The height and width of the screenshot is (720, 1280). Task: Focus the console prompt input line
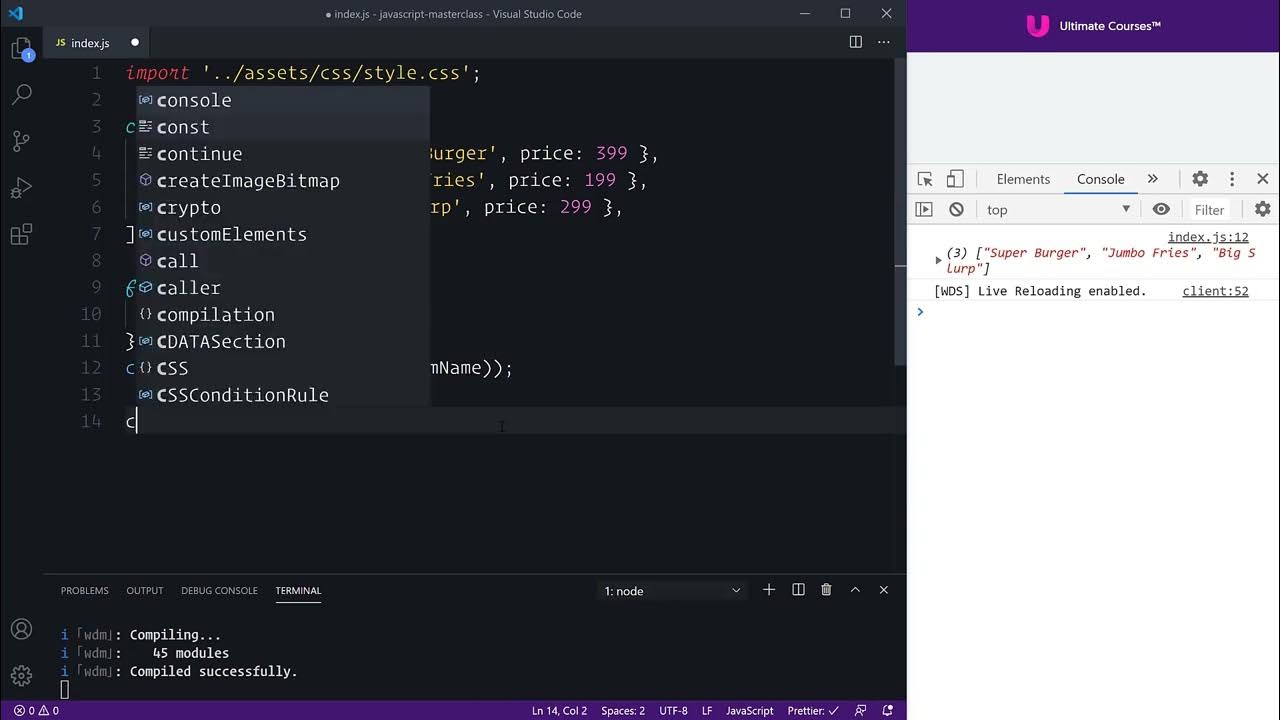click(x=1100, y=312)
